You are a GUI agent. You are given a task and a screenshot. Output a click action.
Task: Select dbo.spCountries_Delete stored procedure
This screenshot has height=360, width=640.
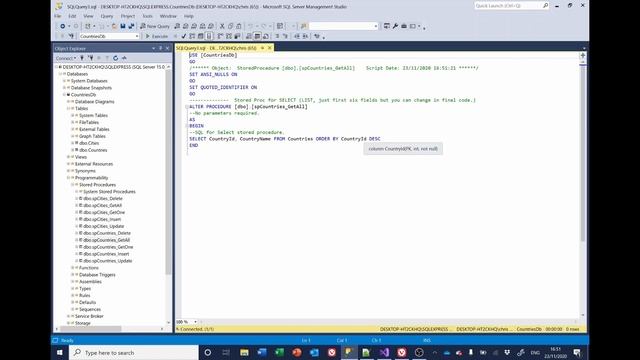pyautogui.click(x=107, y=233)
